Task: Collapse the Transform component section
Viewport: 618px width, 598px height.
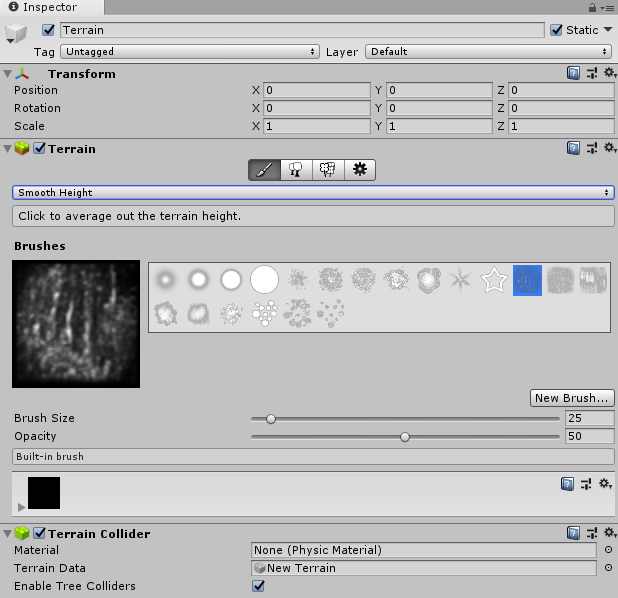Action: pos(9,74)
